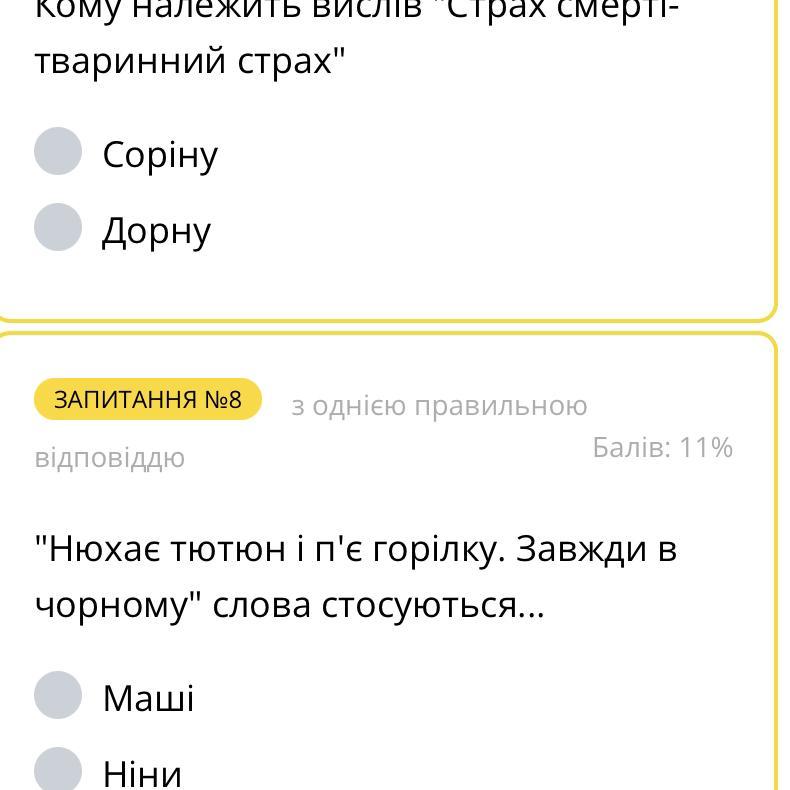Choose the Дорну radio button

(x=58, y=227)
